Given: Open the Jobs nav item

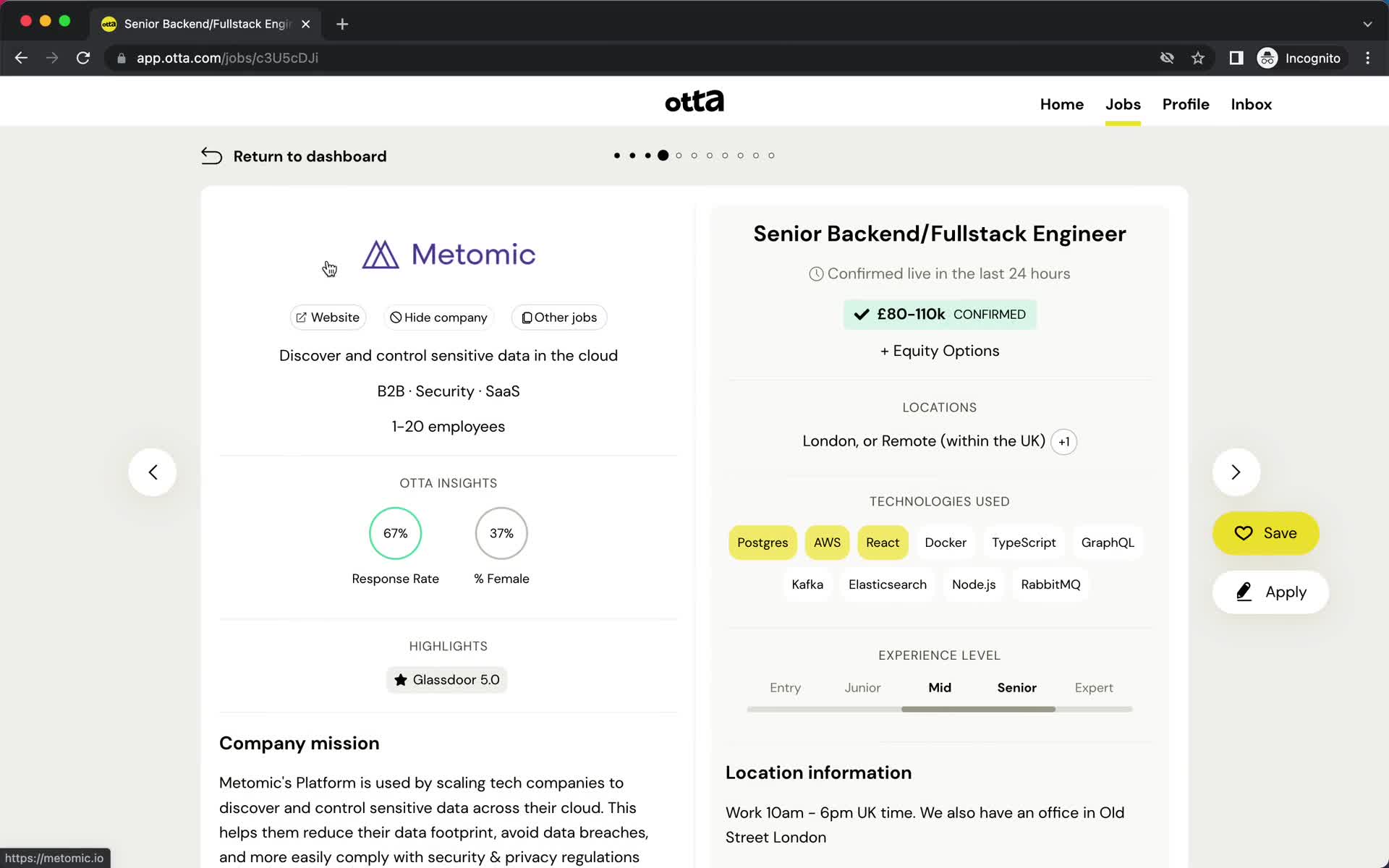Looking at the screenshot, I should (1123, 104).
